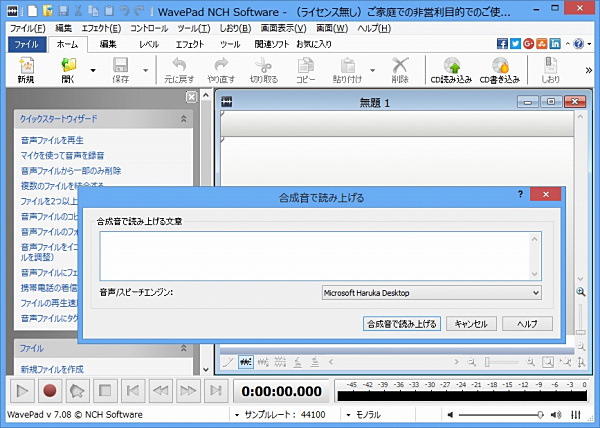
Task: Click the Play transport button
Action: pos(22,391)
